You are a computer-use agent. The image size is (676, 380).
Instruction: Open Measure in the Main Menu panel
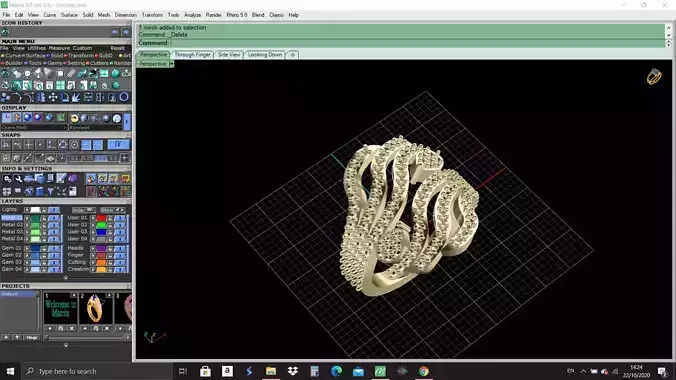59,48
